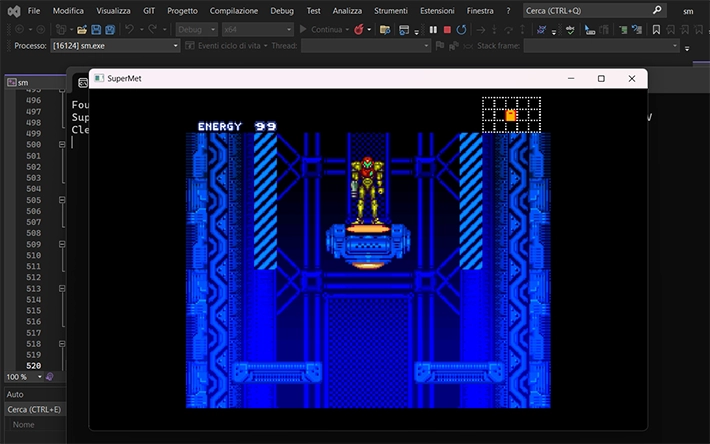Screen dimensions: 710x444
Task: Collapse code block at line 513
Action: 62,288
